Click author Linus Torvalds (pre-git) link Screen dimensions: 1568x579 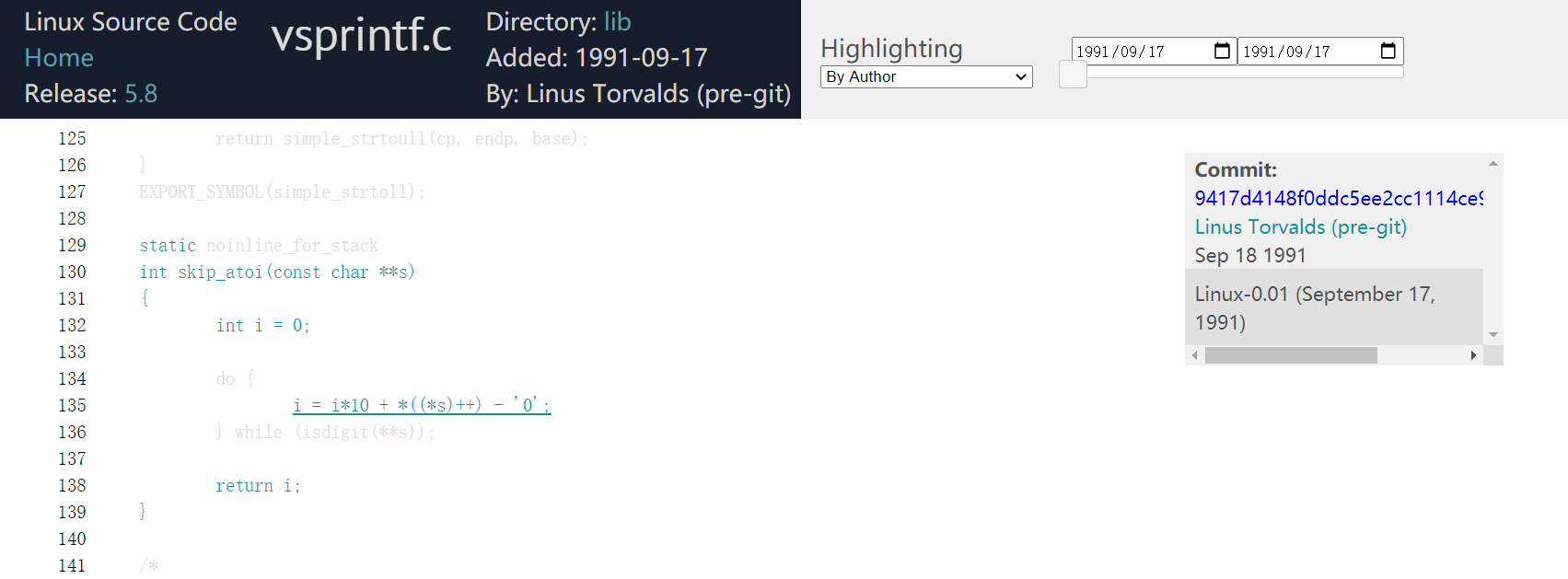tap(1300, 227)
